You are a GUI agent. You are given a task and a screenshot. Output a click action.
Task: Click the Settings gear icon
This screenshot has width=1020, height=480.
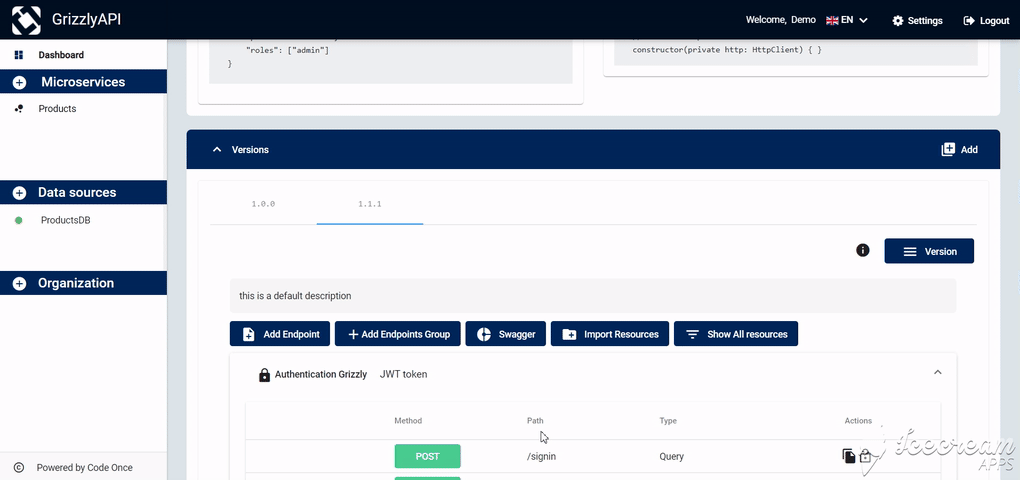coord(898,21)
